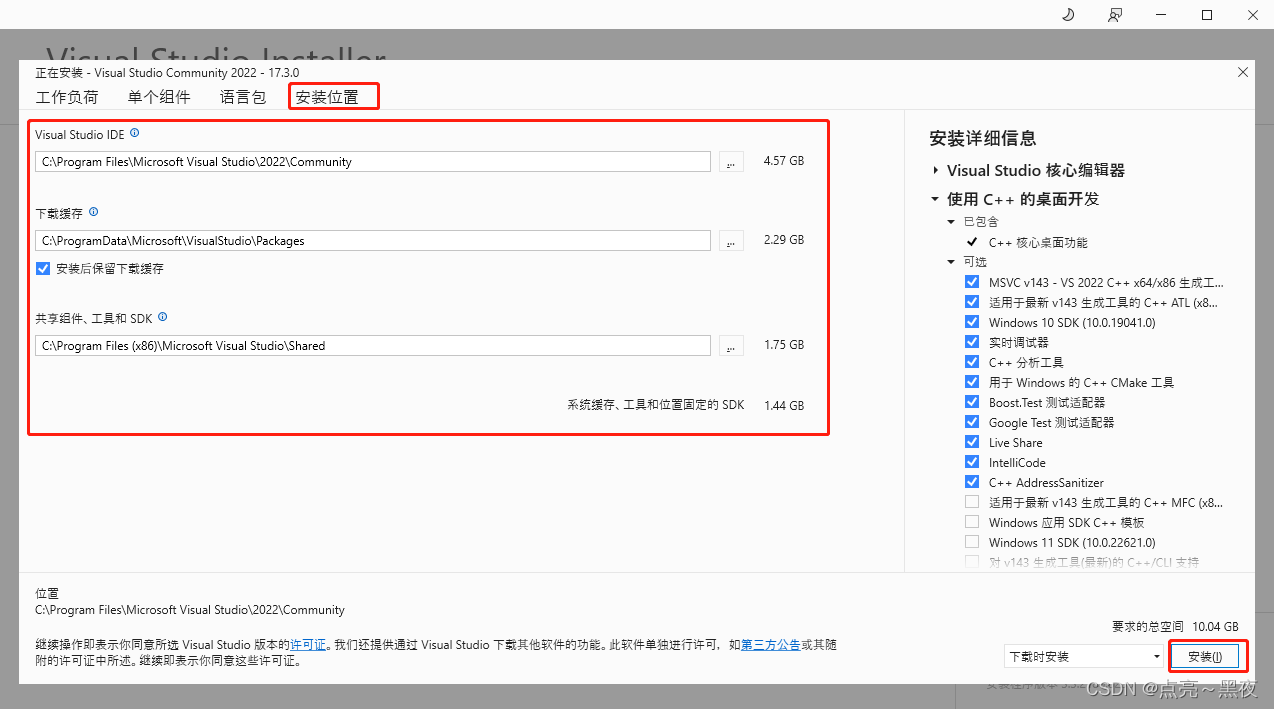Collapse the 已包含 section

(950, 221)
